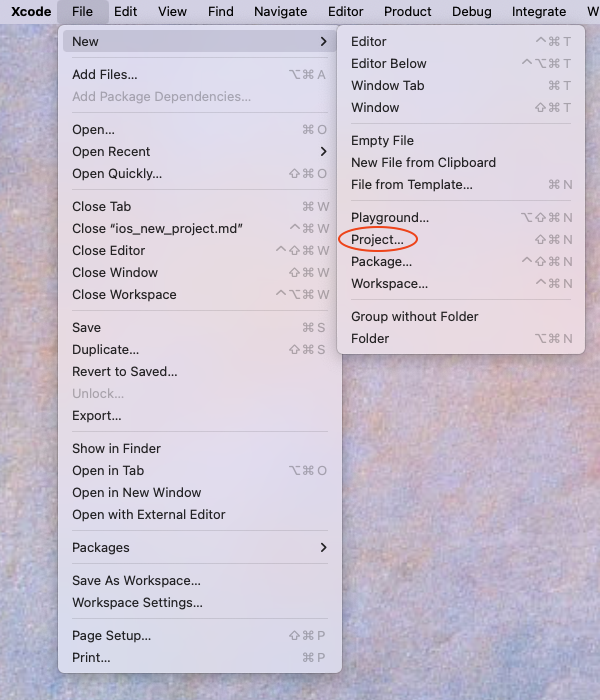Select Add Files... menu item
This screenshot has width=600, height=700.
click(x=104, y=75)
